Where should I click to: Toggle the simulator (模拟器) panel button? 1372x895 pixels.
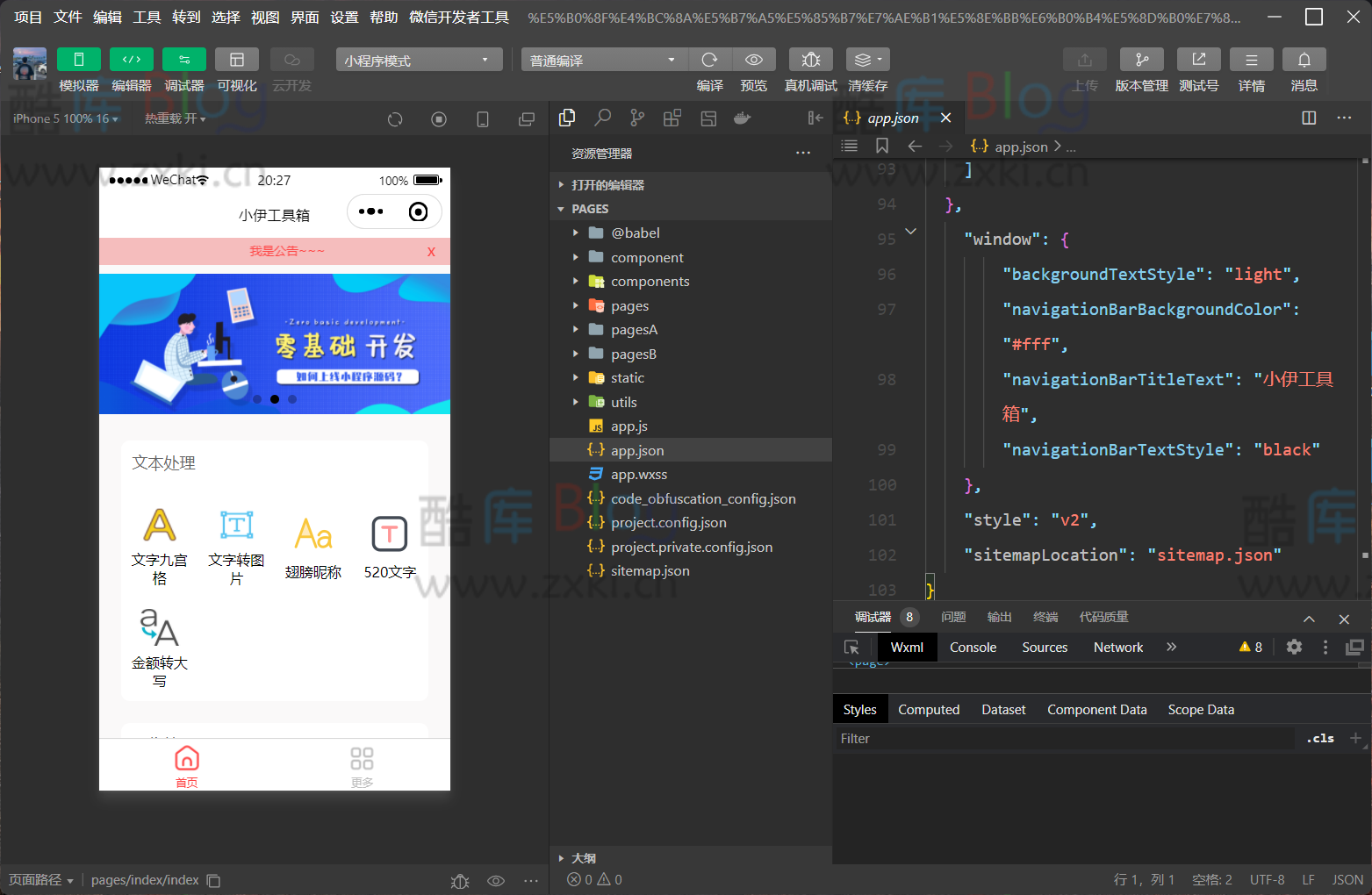78,60
